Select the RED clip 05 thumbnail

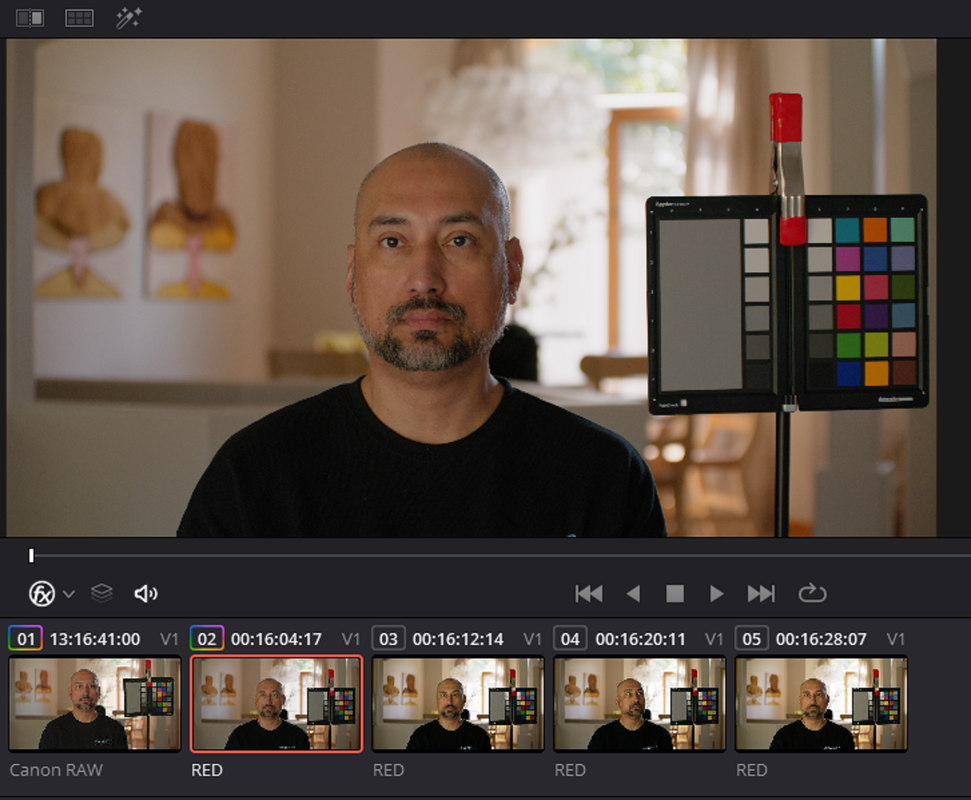[x=821, y=704]
